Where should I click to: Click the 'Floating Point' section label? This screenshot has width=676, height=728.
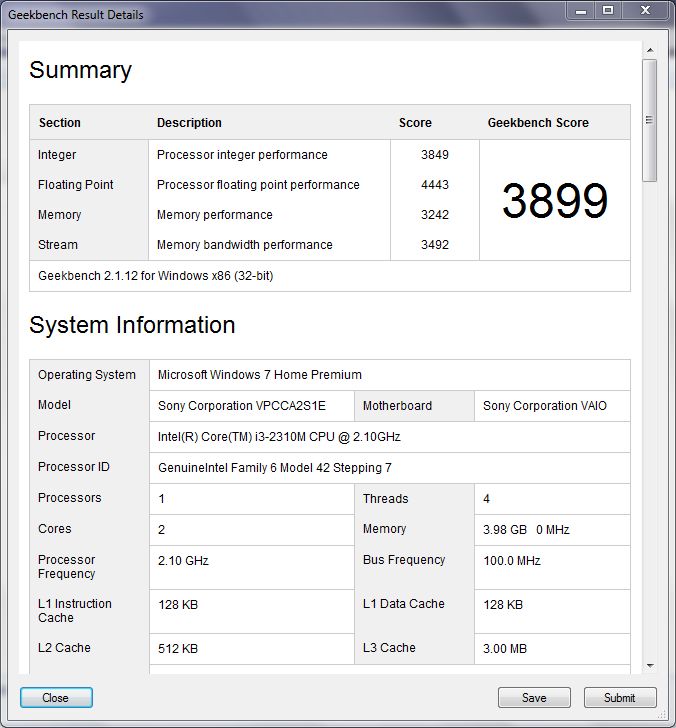75,185
